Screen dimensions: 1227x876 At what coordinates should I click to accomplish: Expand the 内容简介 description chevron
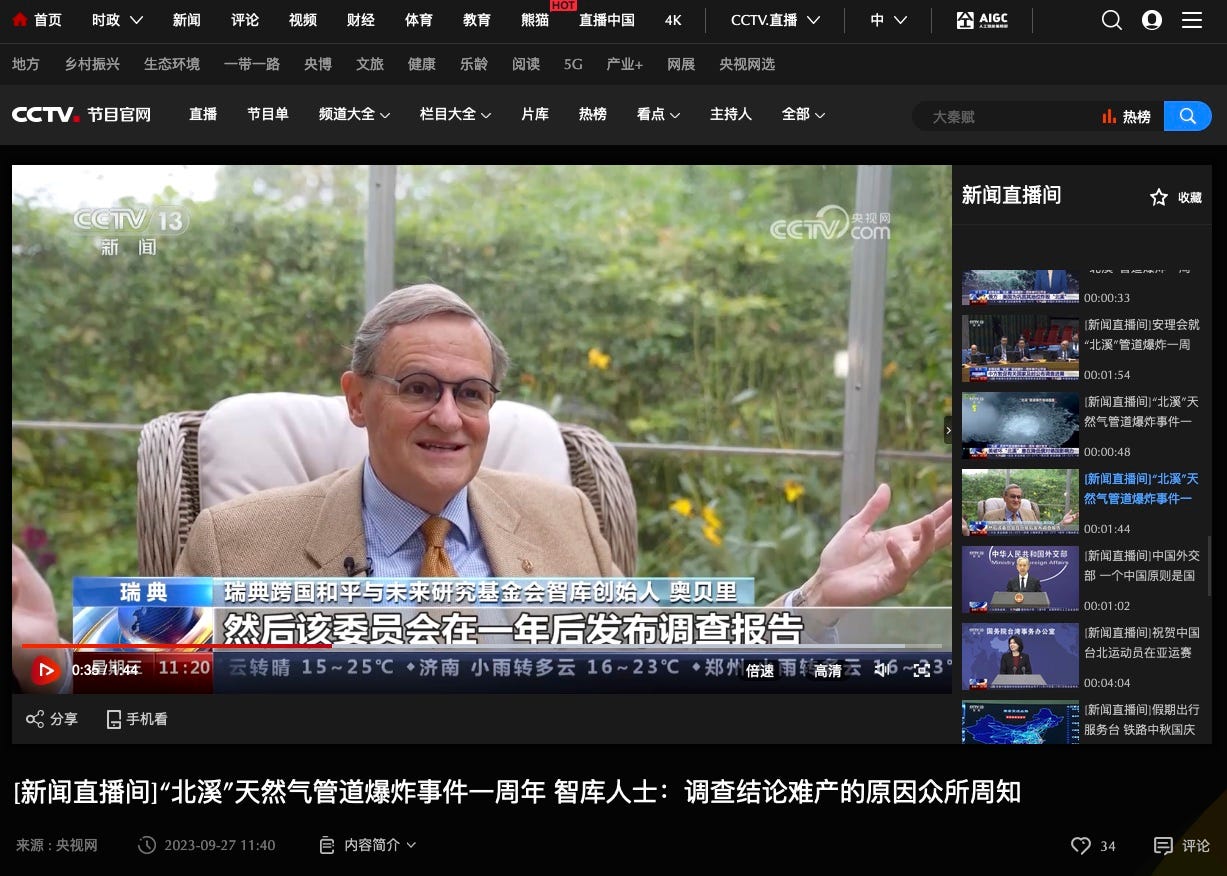411,845
